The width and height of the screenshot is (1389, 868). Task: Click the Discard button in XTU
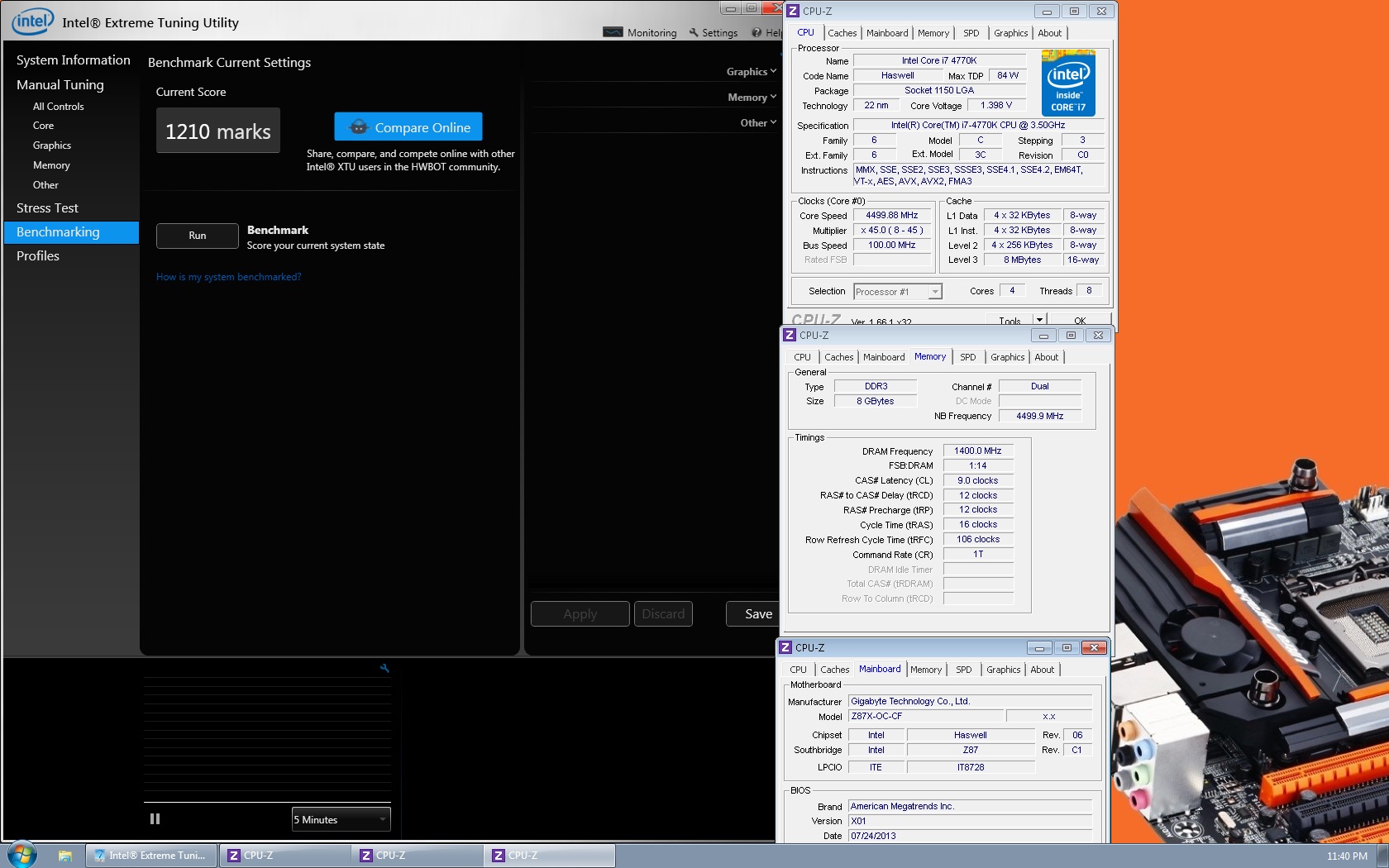coord(663,613)
